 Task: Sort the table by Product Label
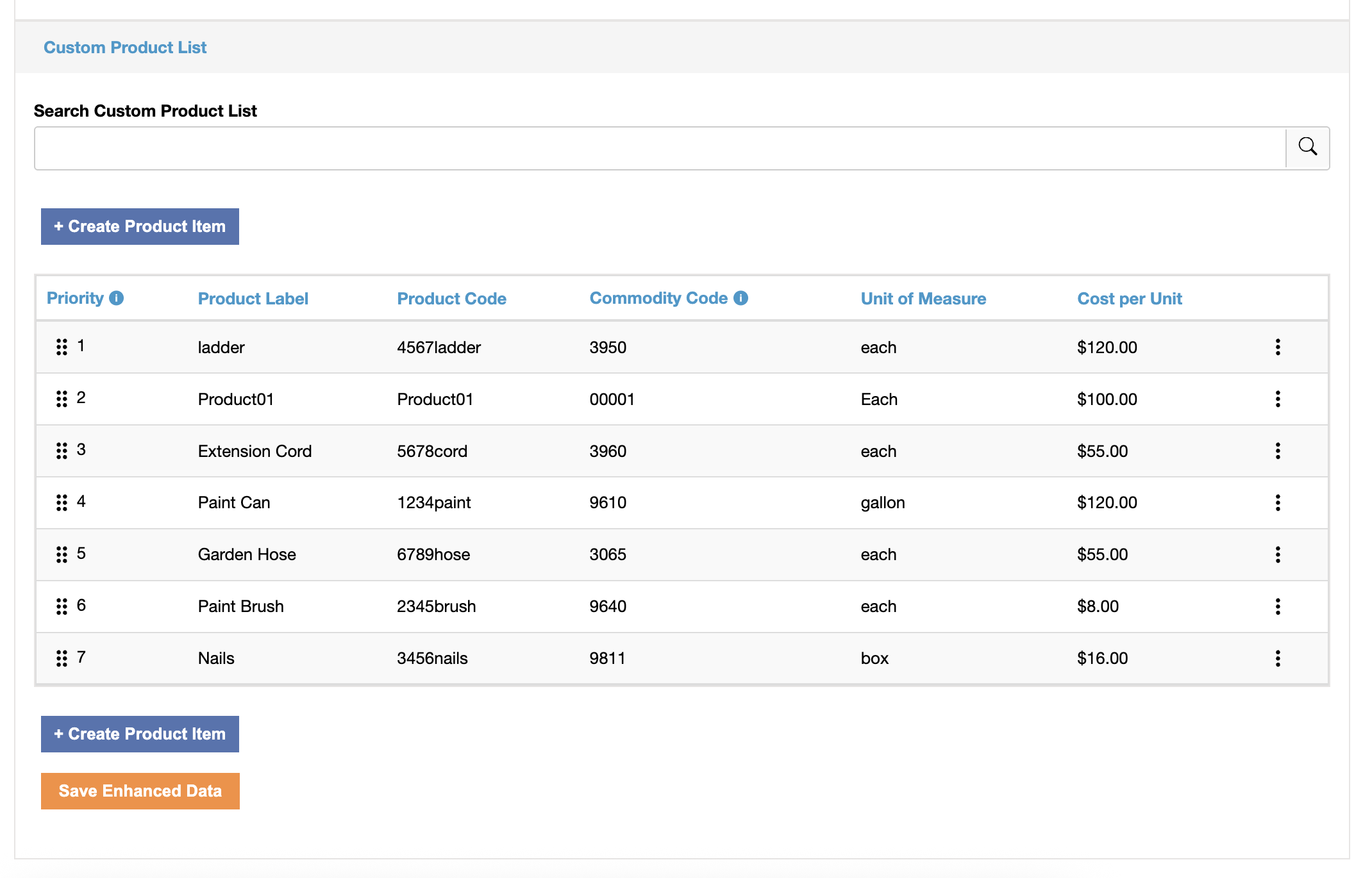coord(253,298)
